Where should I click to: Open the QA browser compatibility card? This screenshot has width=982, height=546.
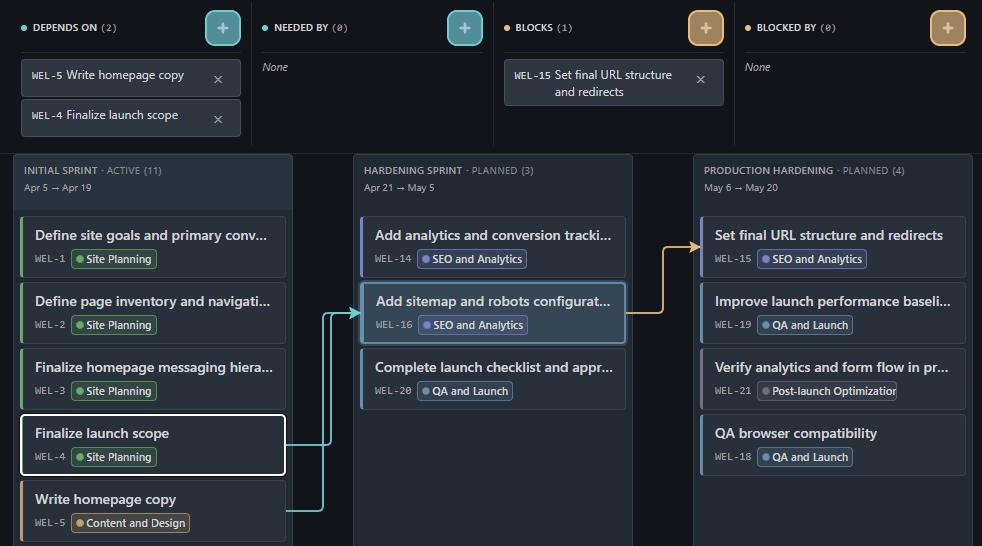pos(833,445)
